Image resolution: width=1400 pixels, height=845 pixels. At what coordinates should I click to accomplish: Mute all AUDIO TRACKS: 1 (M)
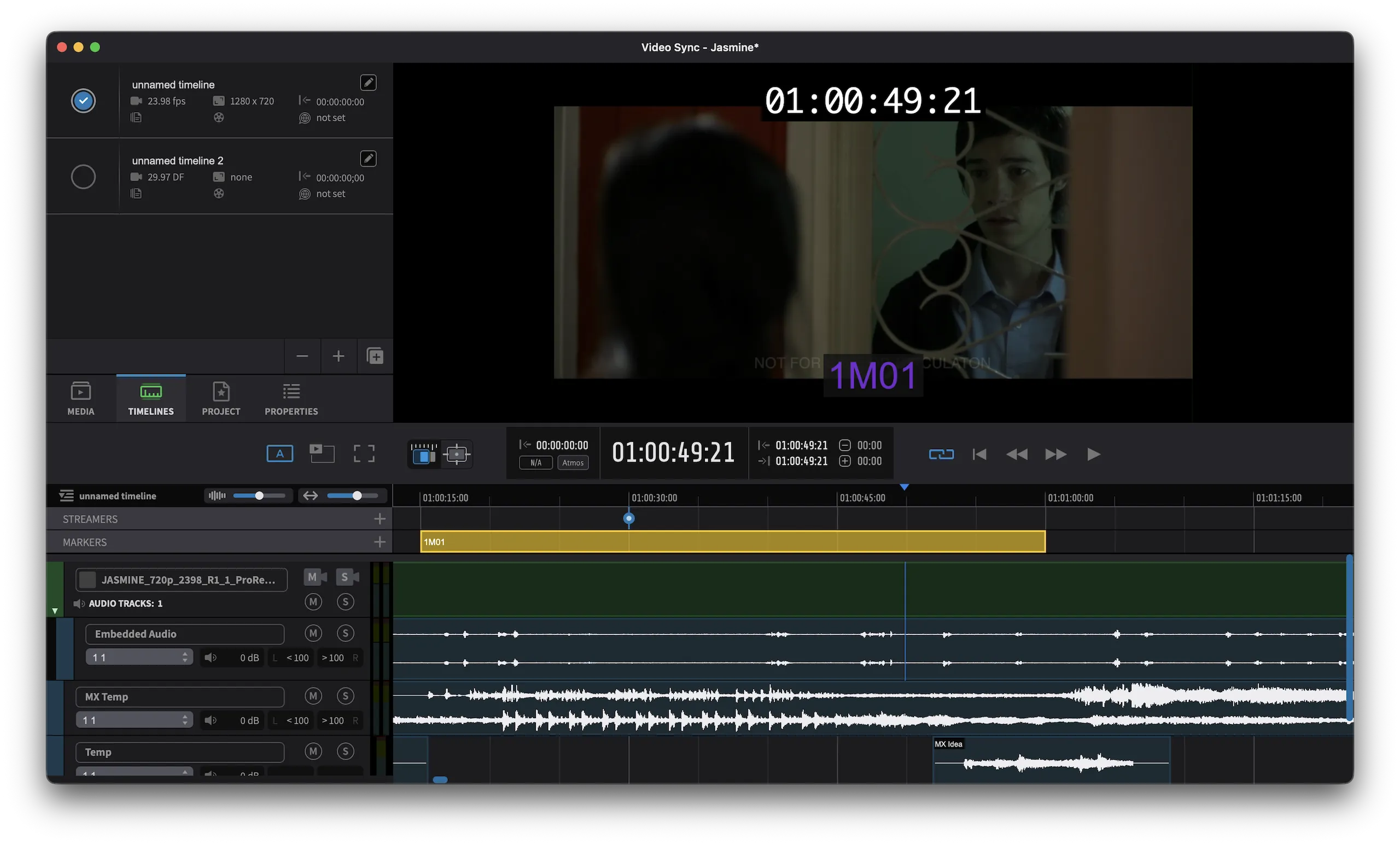point(313,602)
